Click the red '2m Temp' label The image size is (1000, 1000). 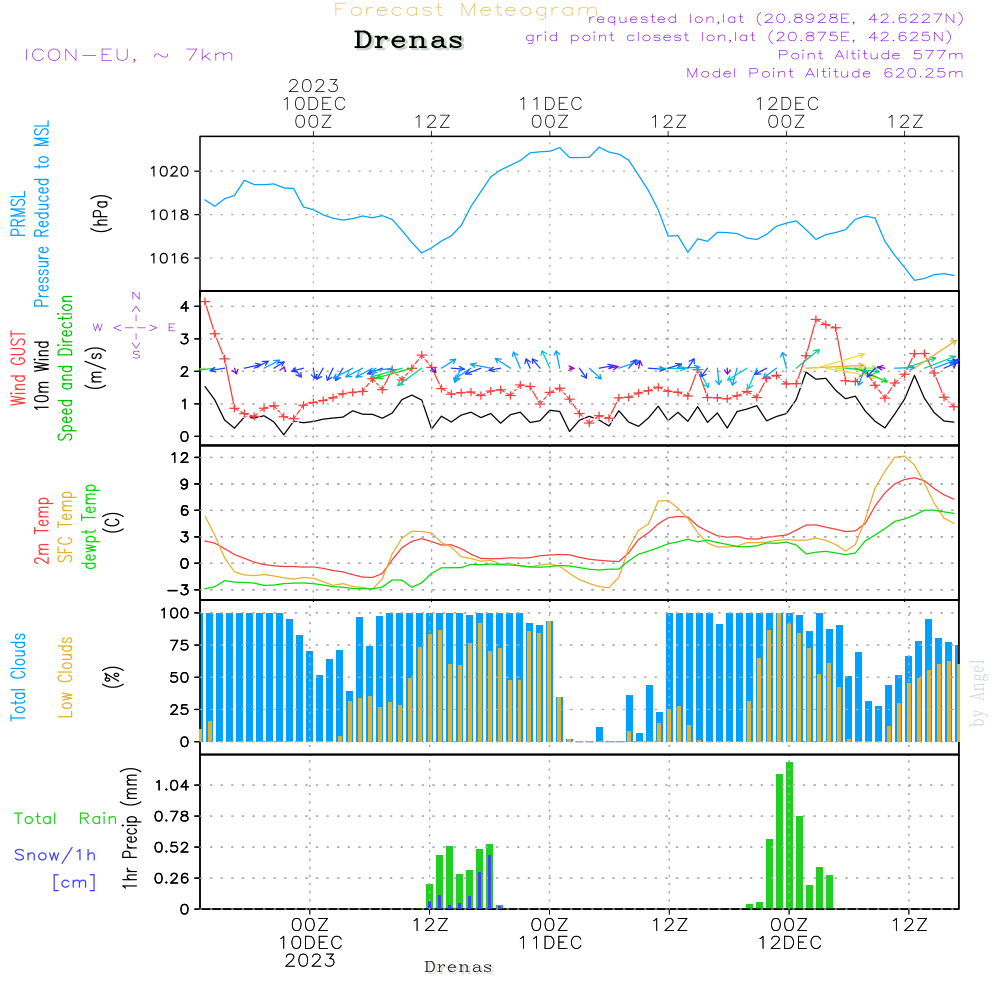[x=41, y=531]
